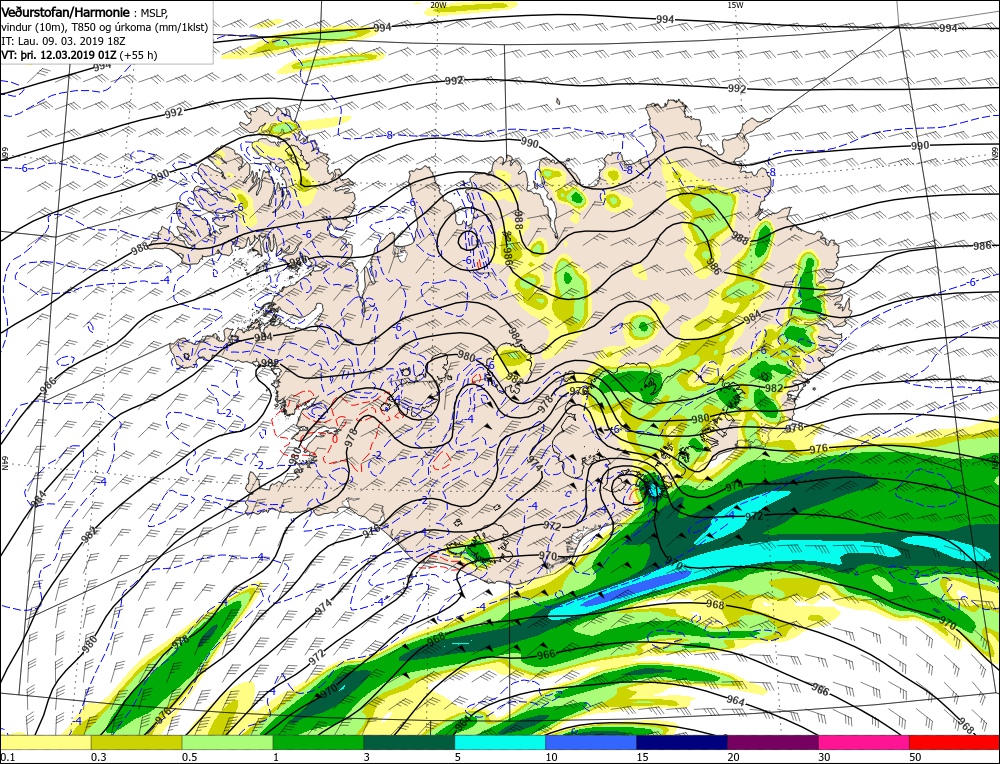Click the legend value "5"
1000x764 pixels.
tap(458, 756)
